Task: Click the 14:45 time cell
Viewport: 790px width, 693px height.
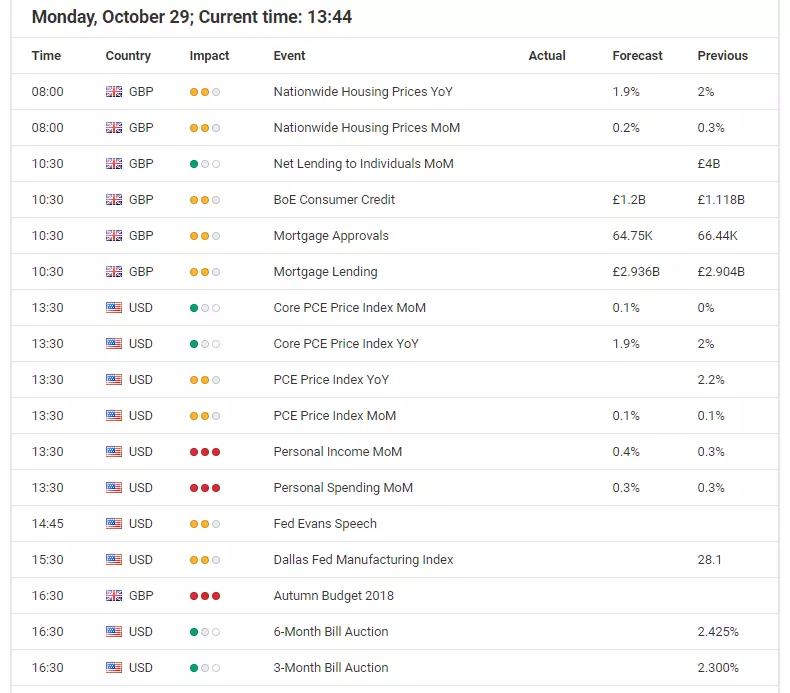Action: [47, 524]
